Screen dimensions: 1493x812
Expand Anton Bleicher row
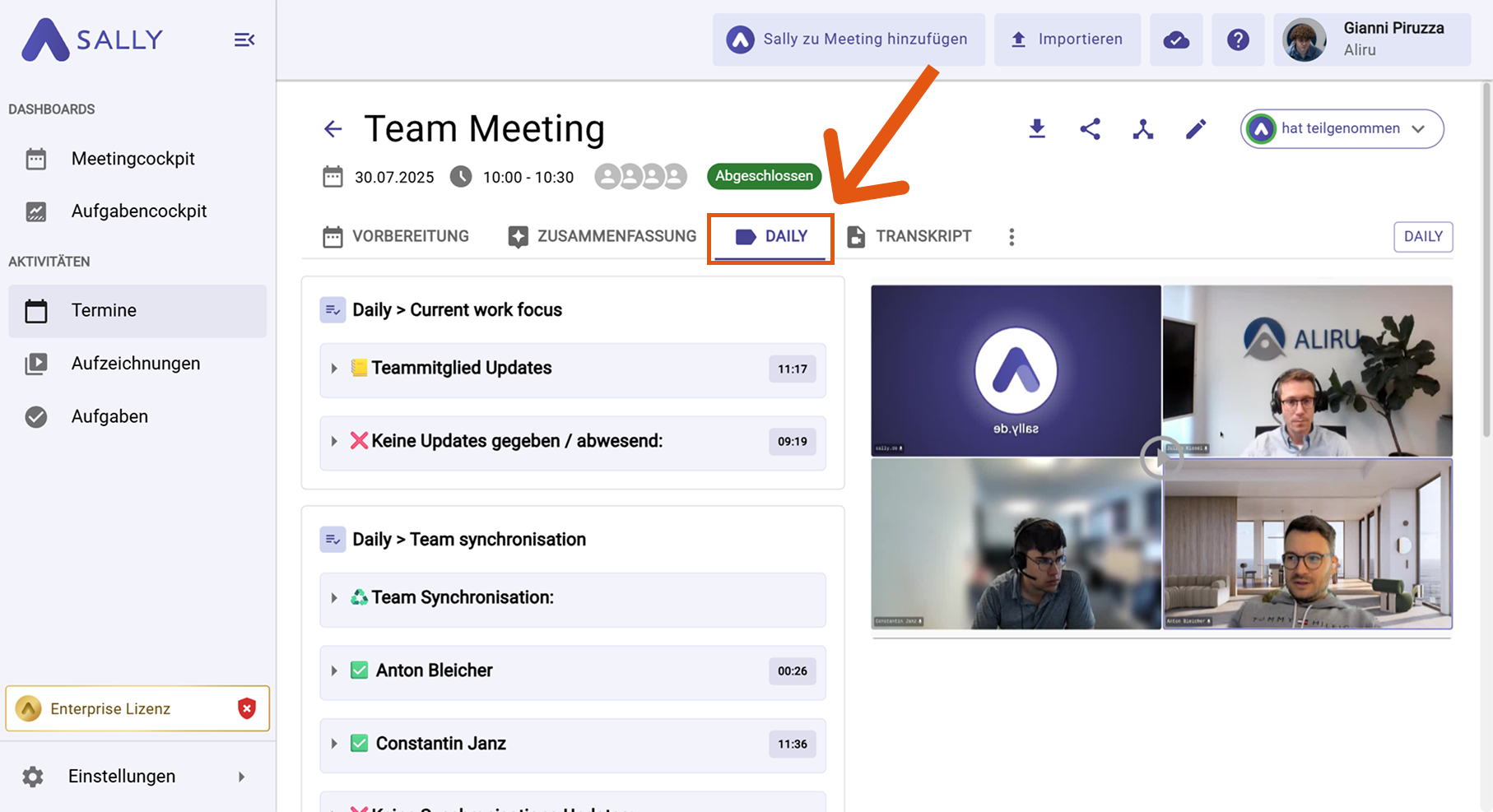click(573, 672)
